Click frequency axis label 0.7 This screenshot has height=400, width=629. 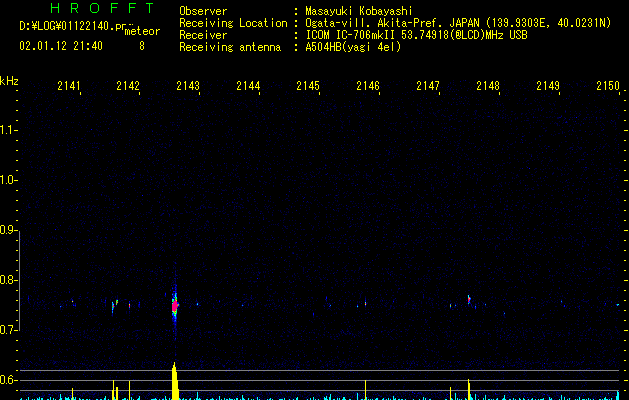click(x=8, y=330)
